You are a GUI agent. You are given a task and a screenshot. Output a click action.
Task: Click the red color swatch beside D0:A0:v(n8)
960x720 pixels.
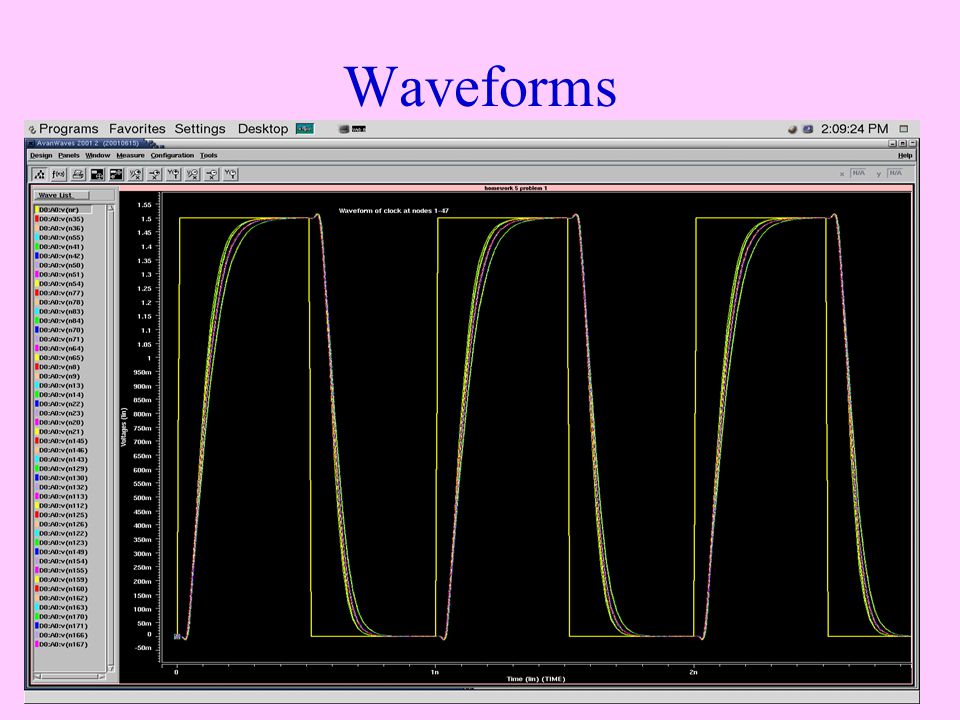click(37, 367)
